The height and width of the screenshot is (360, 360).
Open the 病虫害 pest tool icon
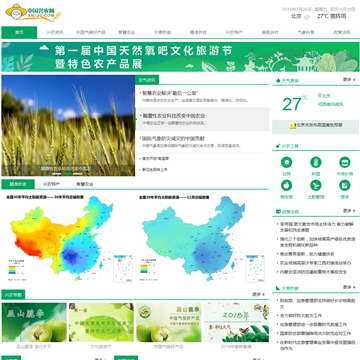pos(286,185)
